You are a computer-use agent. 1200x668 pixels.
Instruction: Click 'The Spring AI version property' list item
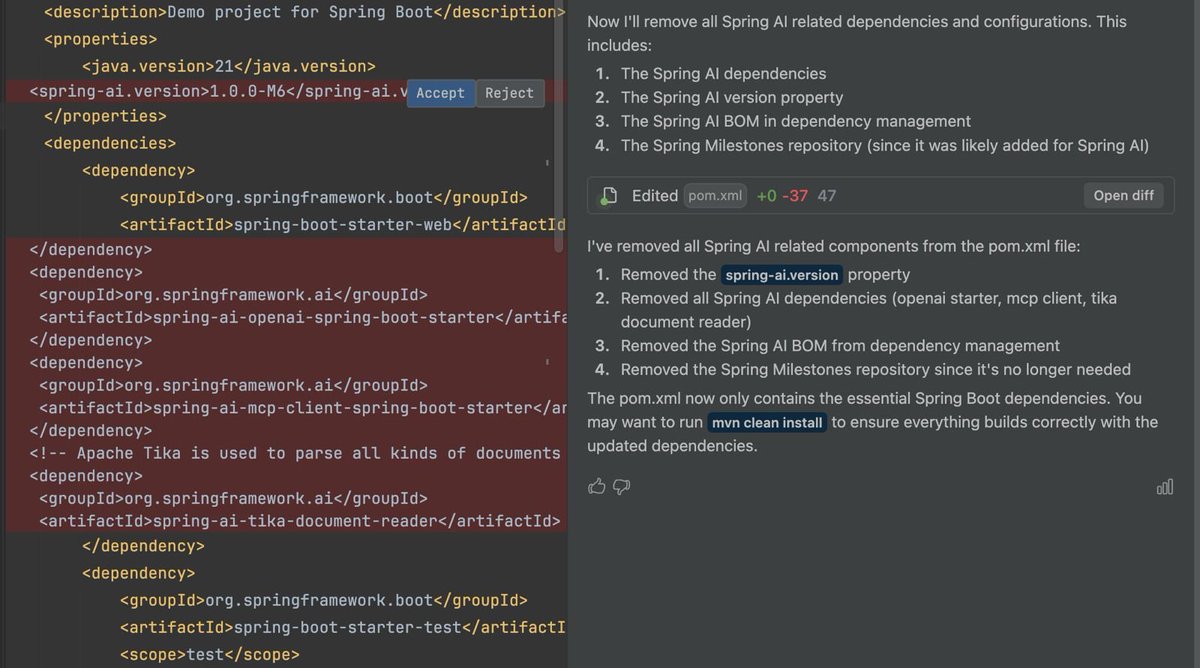coord(732,97)
